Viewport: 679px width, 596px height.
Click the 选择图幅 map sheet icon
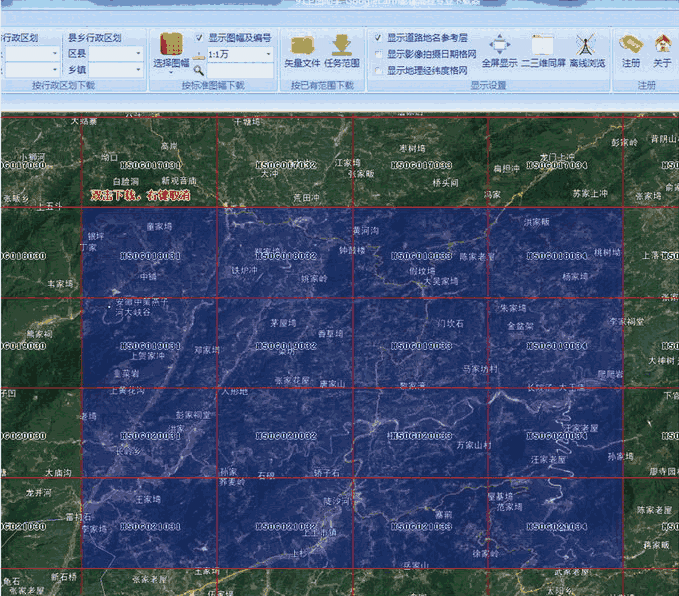tap(171, 44)
